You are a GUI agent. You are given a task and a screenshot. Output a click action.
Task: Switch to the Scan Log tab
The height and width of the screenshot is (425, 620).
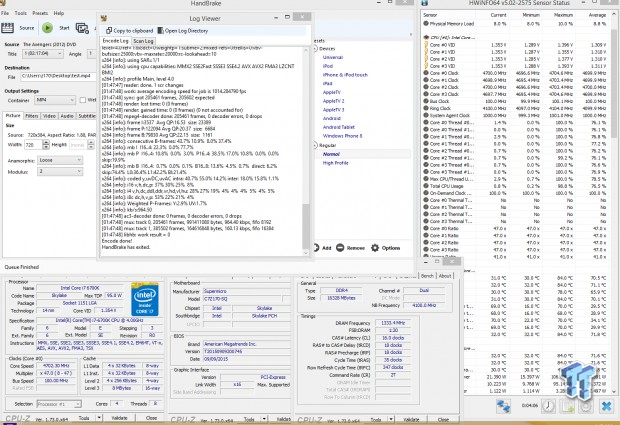(x=143, y=41)
